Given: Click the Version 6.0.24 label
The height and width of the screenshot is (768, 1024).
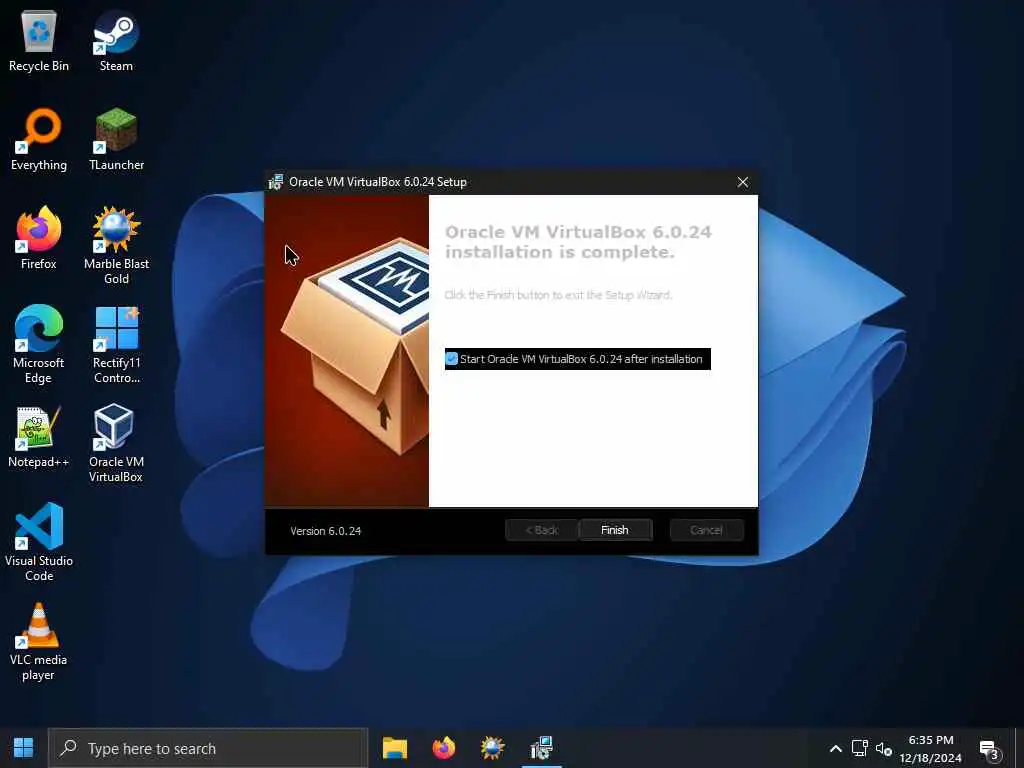Looking at the screenshot, I should 325,531.
